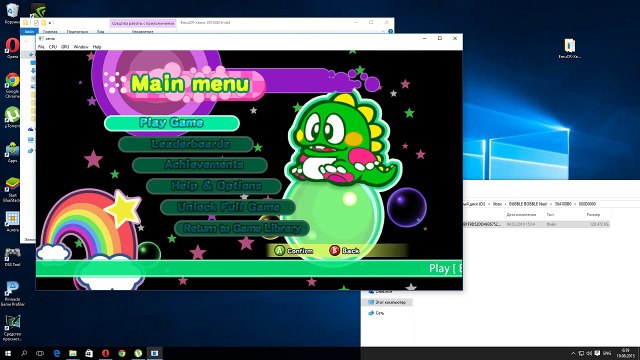The image size is (640, 360).
Task: Open Explorer help question mark icon
Action: point(391,31)
